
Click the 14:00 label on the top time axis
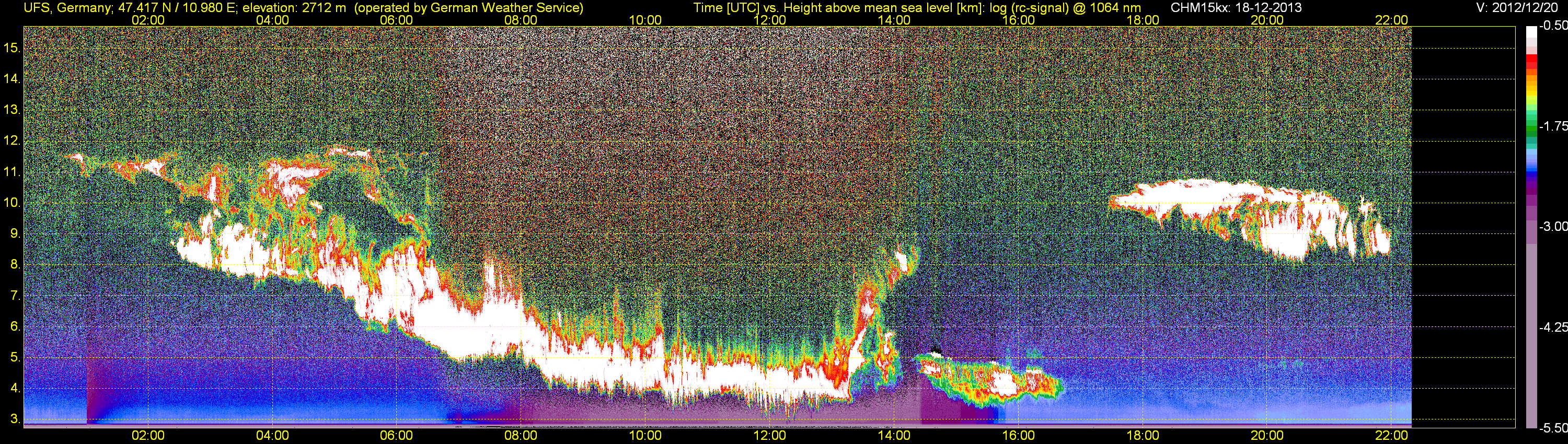tap(894, 19)
